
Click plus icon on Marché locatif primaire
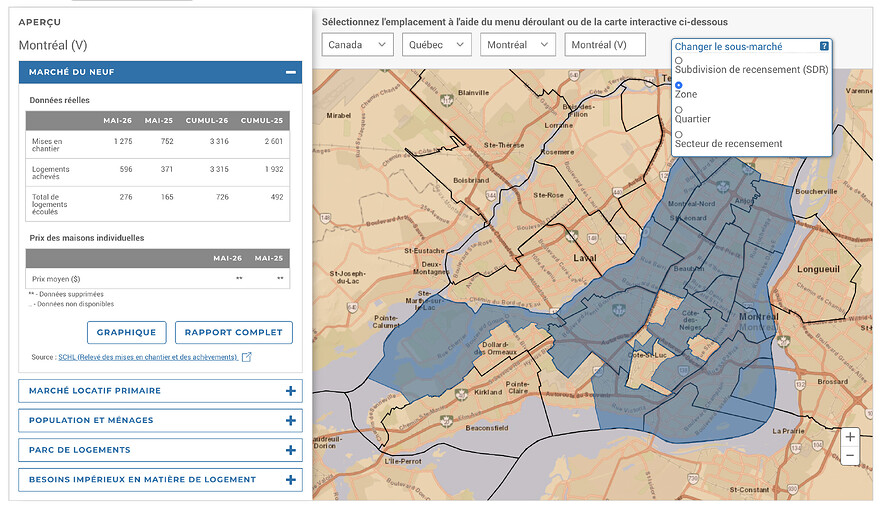coord(291,391)
